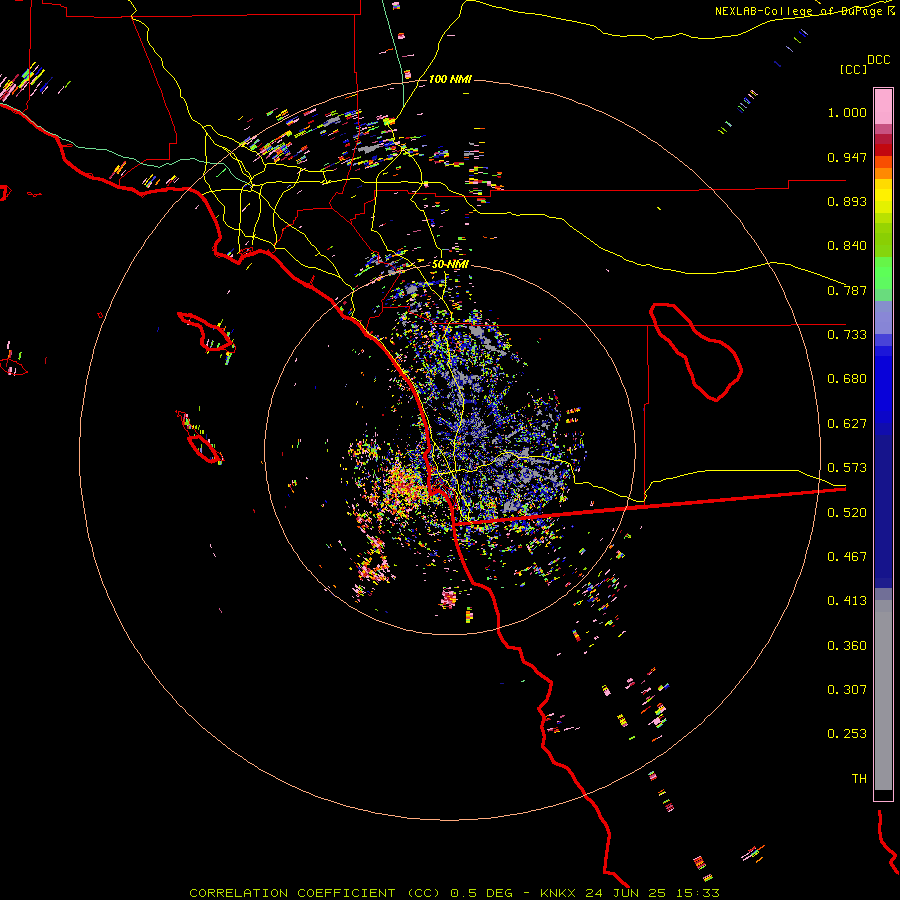
Task: Click the red segment of the color bar
Action: 883,150
